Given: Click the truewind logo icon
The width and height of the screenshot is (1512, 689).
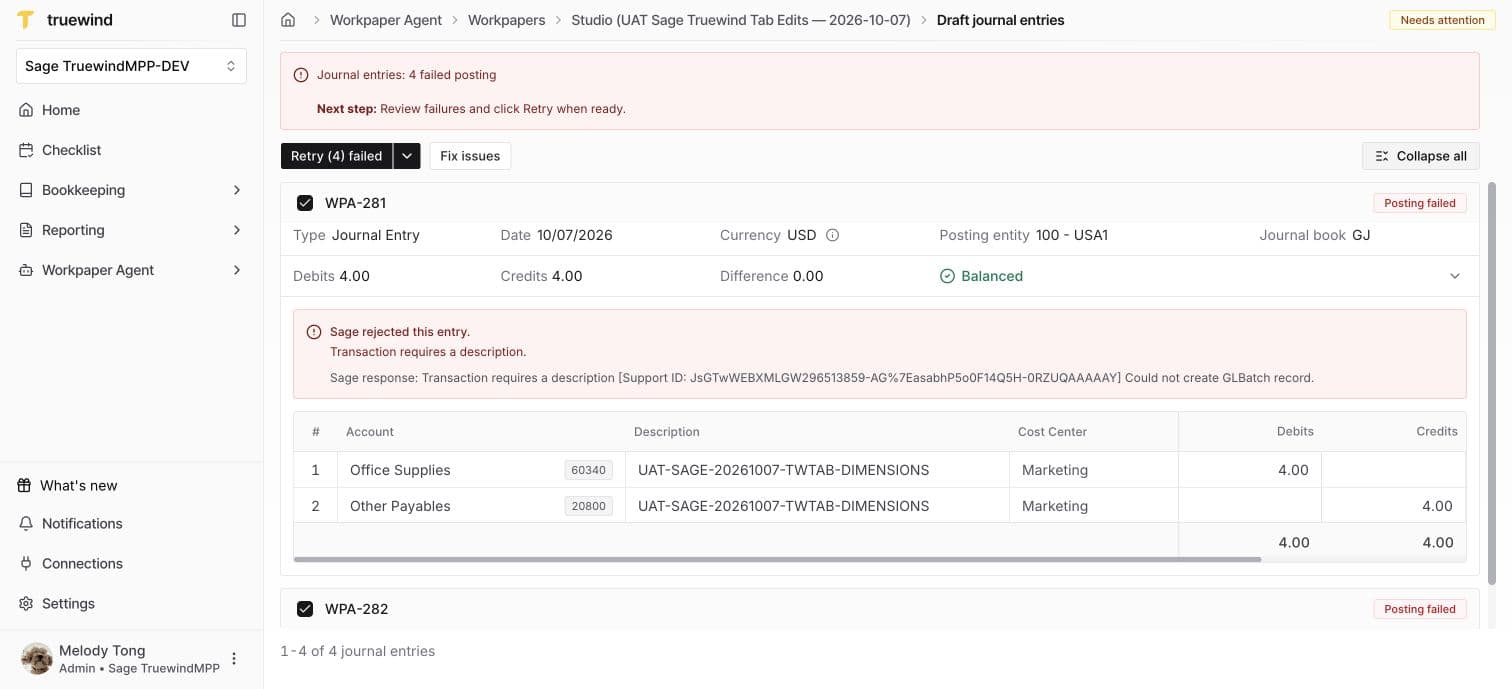Looking at the screenshot, I should (26, 20).
